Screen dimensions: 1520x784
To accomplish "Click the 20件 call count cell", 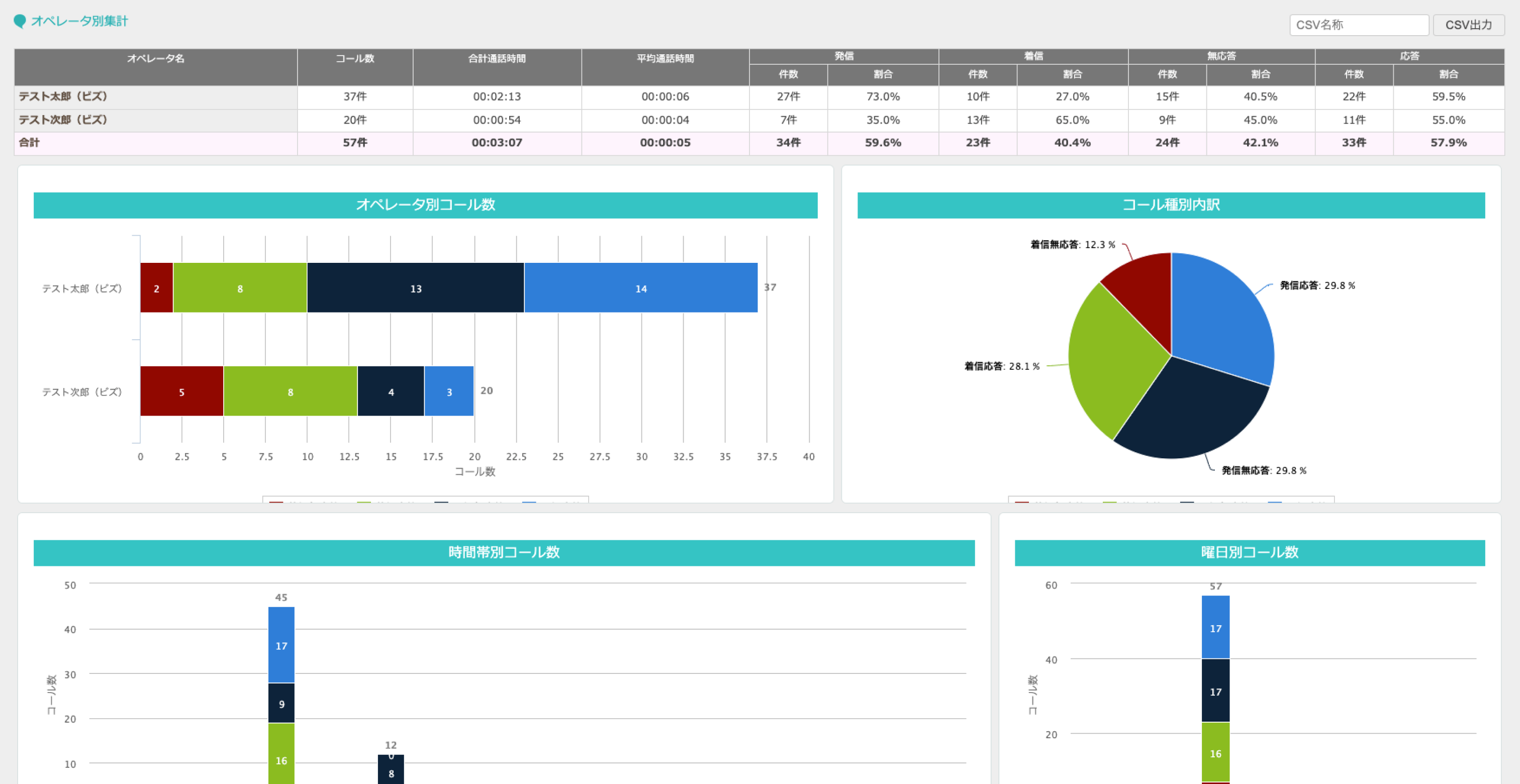I will (x=355, y=120).
